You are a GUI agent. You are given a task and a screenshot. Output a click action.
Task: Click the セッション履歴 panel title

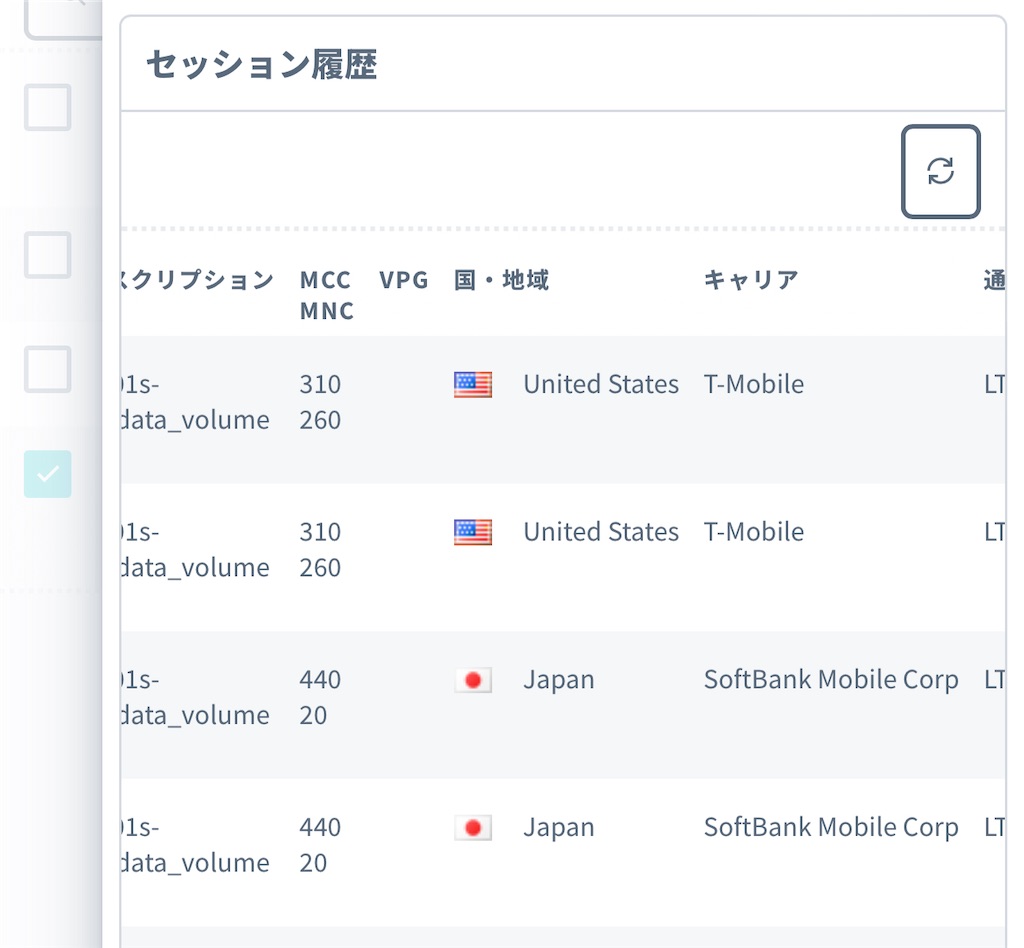click(x=262, y=65)
